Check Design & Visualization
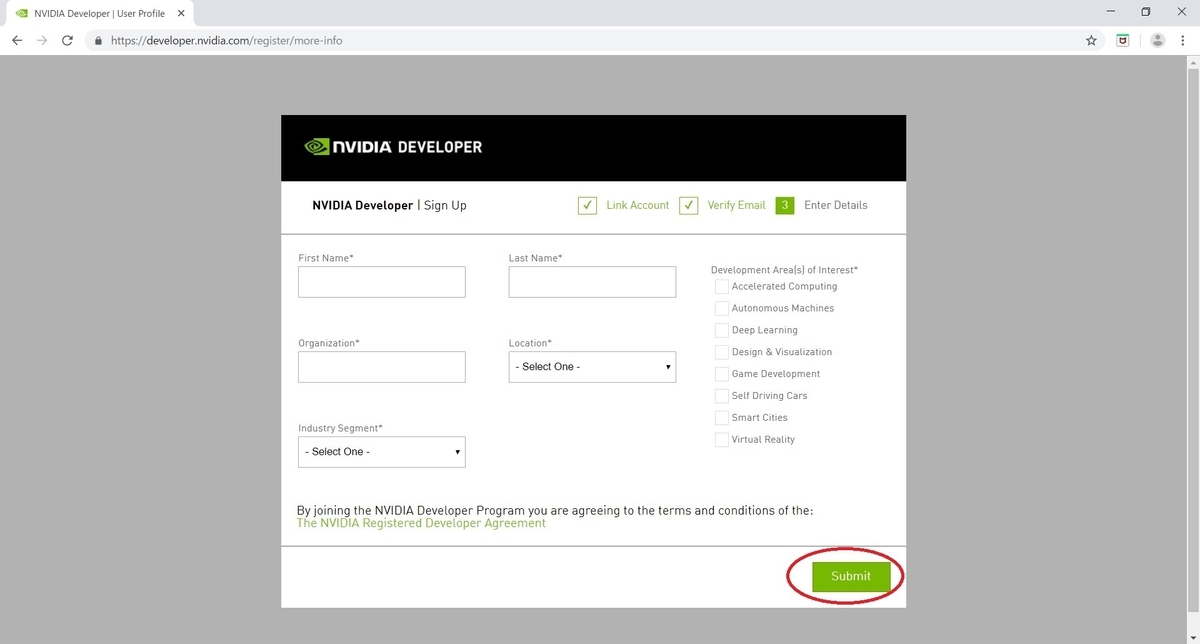Screen dimensions: 1200x644 [x=722, y=352]
